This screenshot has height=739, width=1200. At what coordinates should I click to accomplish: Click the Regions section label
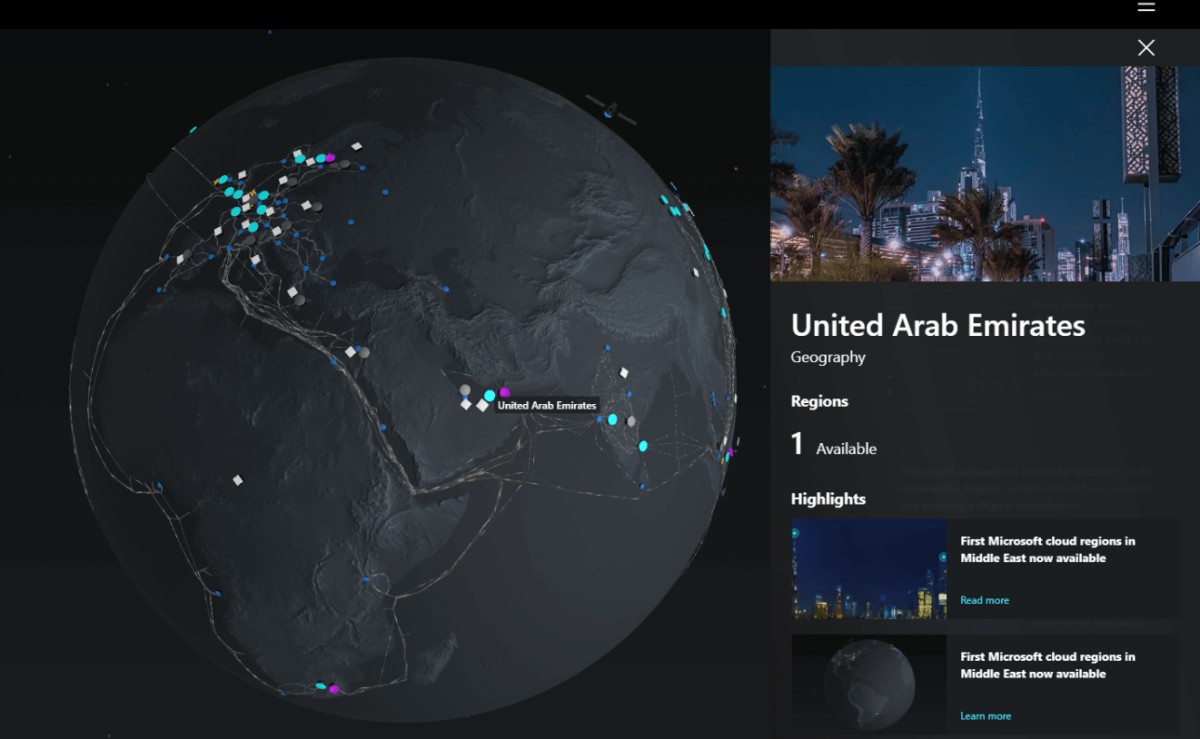coord(819,401)
